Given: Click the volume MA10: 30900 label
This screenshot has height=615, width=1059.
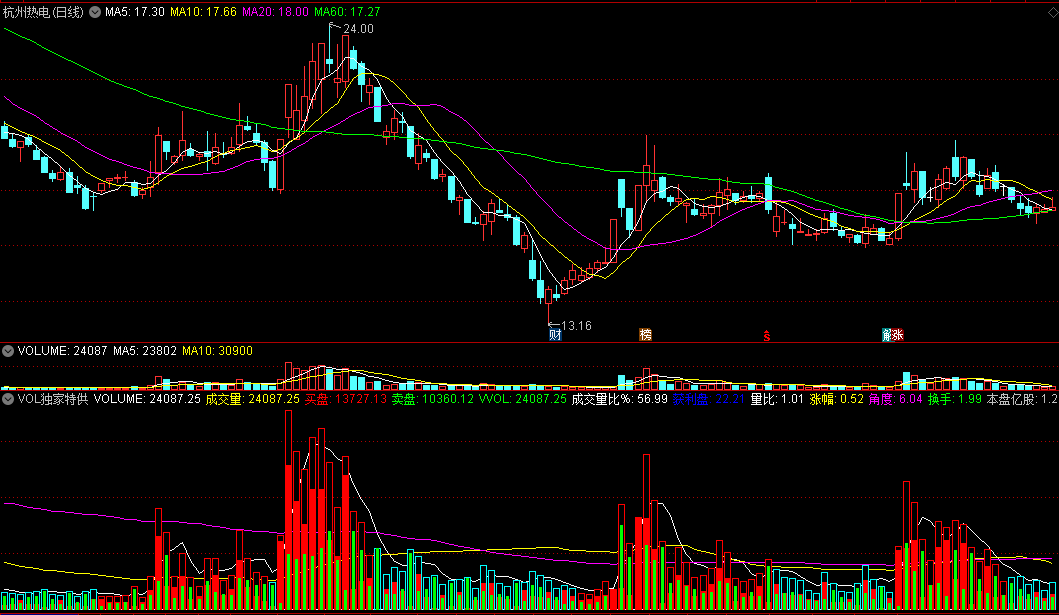Looking at the screenshot, I should pos(217,351).
